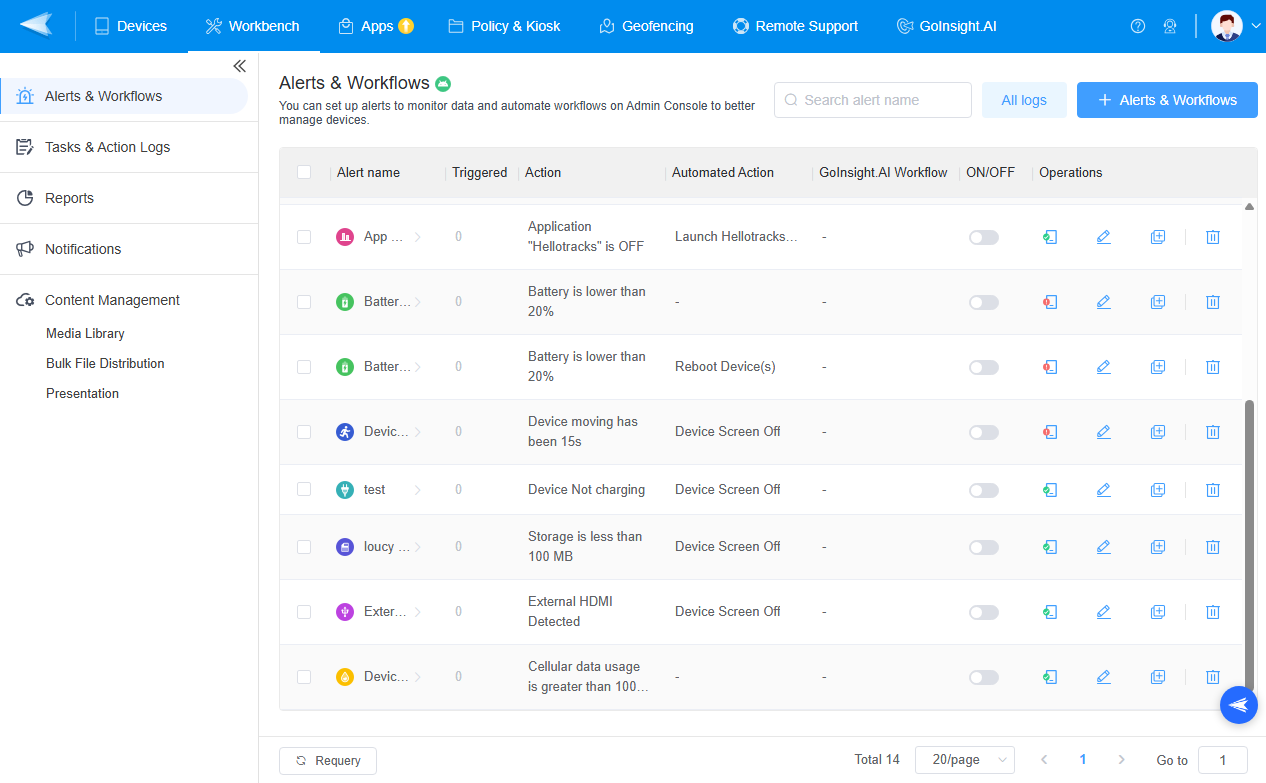Collapse the left sidebar with double chevron
This screenshot has width=1266, height=783.
pyautogui.click(x=239, y=66)
